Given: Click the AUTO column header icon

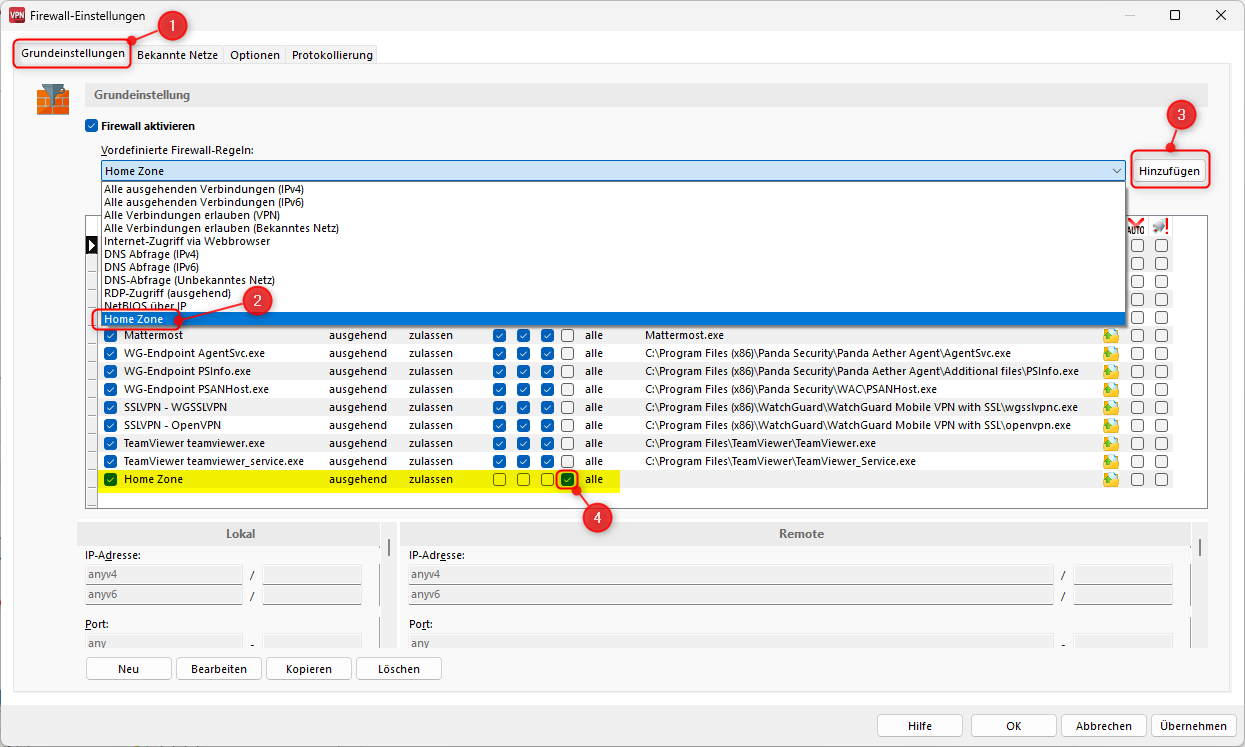Looking at the screenshot, I should tap(1136, 227).
